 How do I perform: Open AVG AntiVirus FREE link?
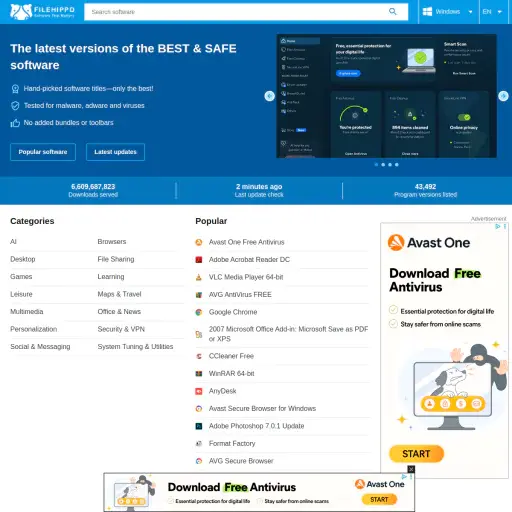pyautogui.click(x=240, y=295)
